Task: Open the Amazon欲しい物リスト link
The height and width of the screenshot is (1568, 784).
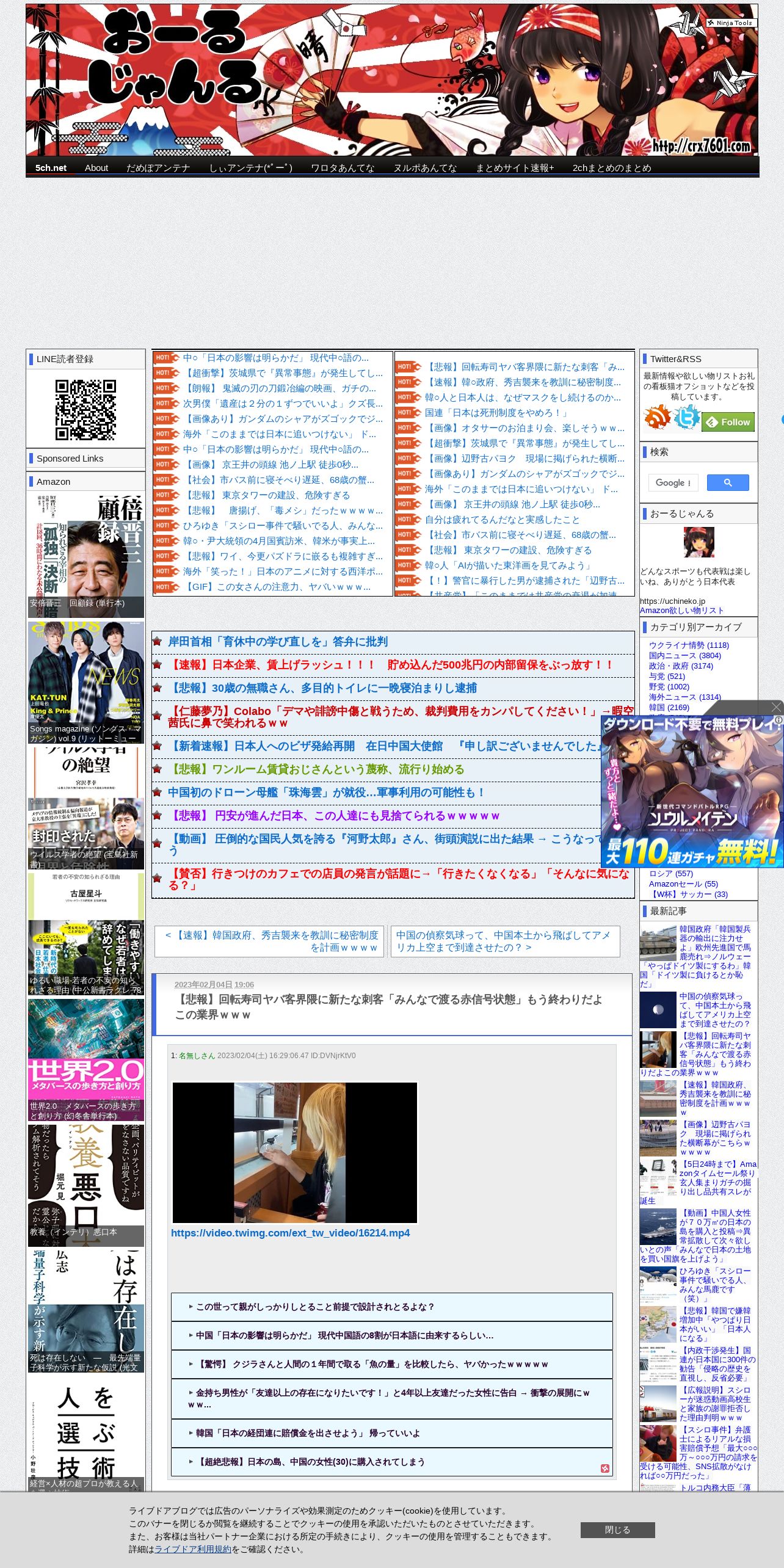Action: tap(681, 610)
